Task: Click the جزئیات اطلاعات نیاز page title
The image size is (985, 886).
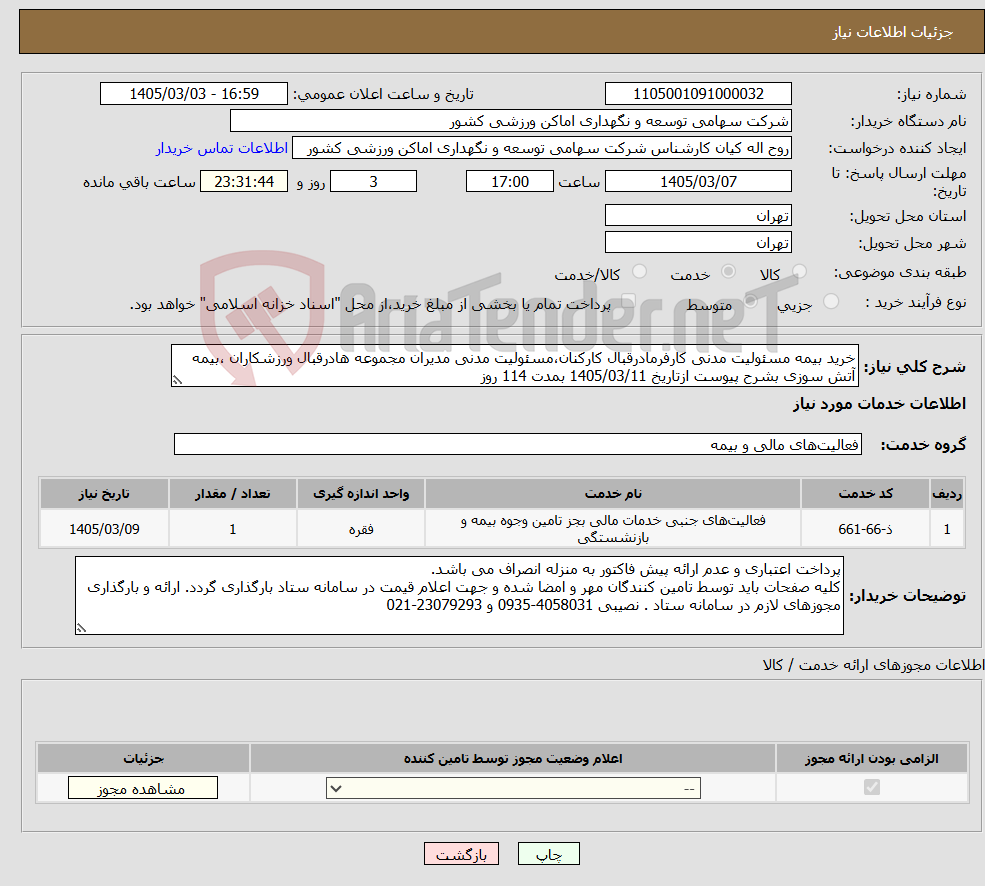Action: (893, 32)
